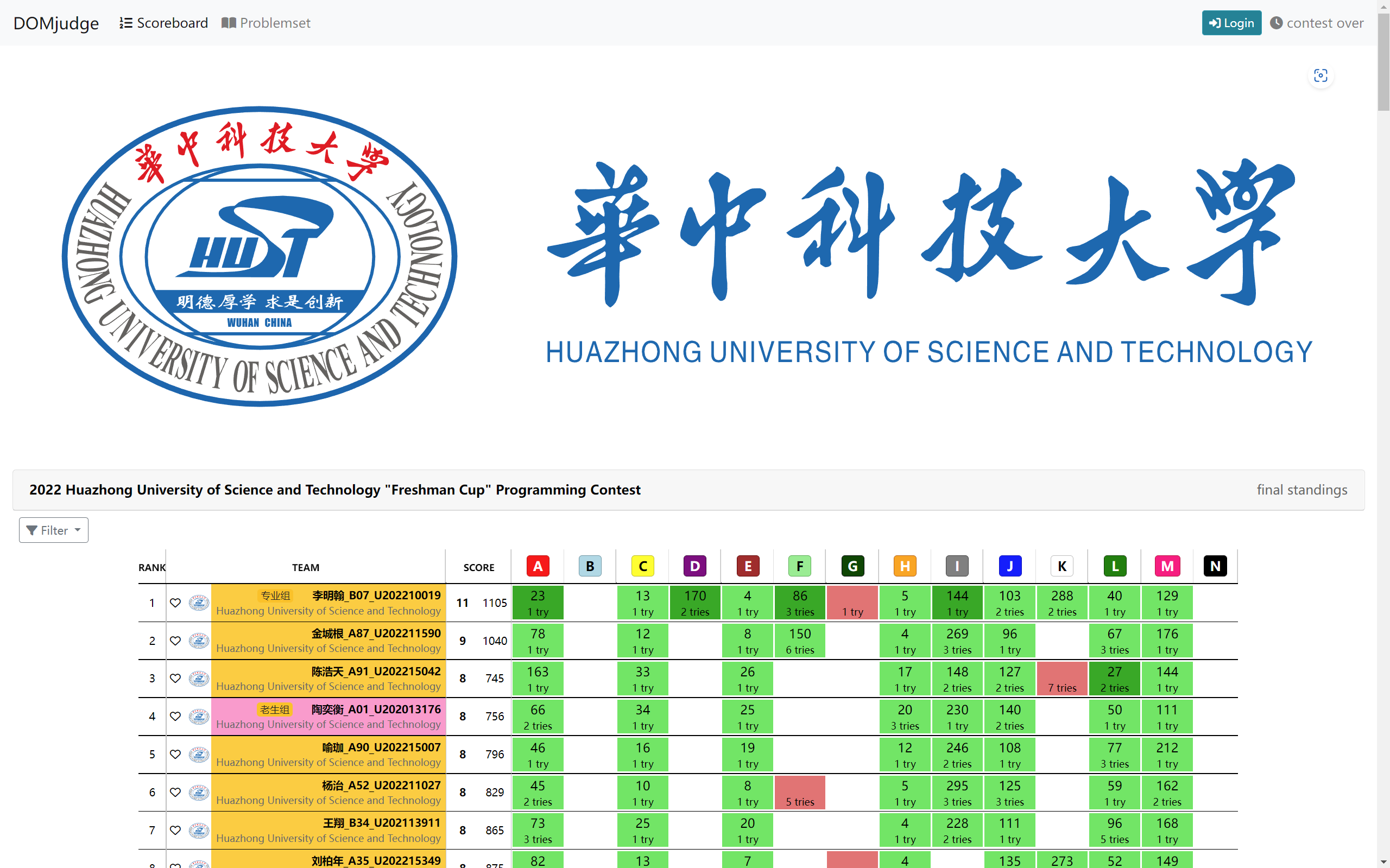
Task: Open problem H badge
Action: click(x=905, y=566)
